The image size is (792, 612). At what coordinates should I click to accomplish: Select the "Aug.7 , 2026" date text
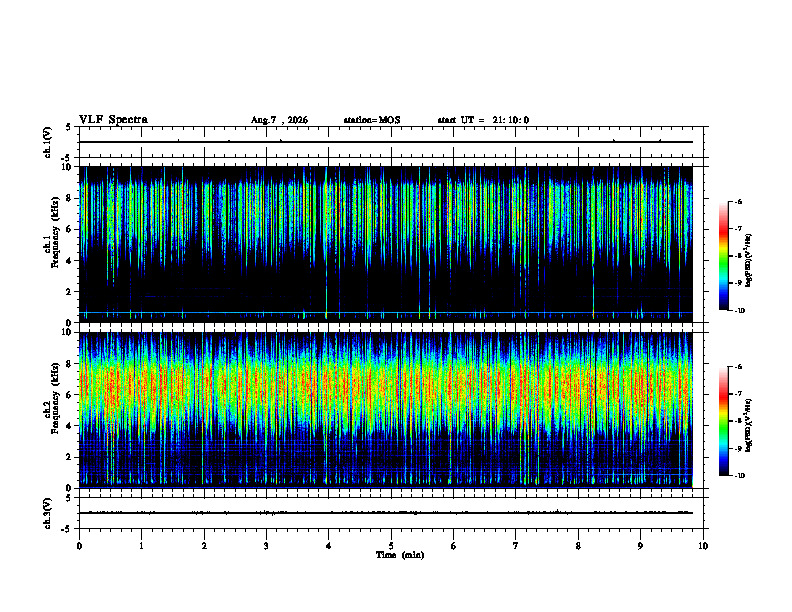click(279, 120)
